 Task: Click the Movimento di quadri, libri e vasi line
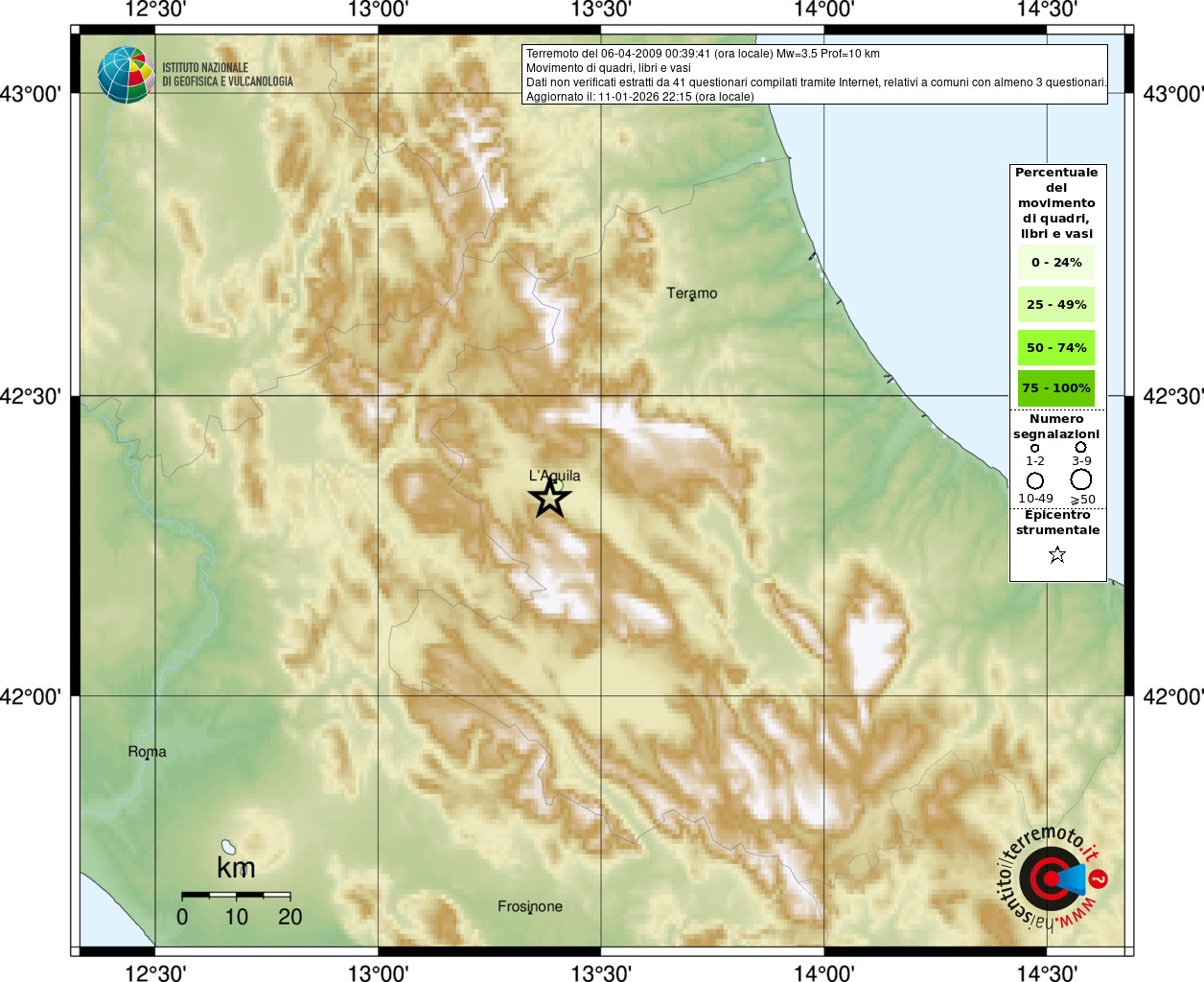tap(608, 68)
